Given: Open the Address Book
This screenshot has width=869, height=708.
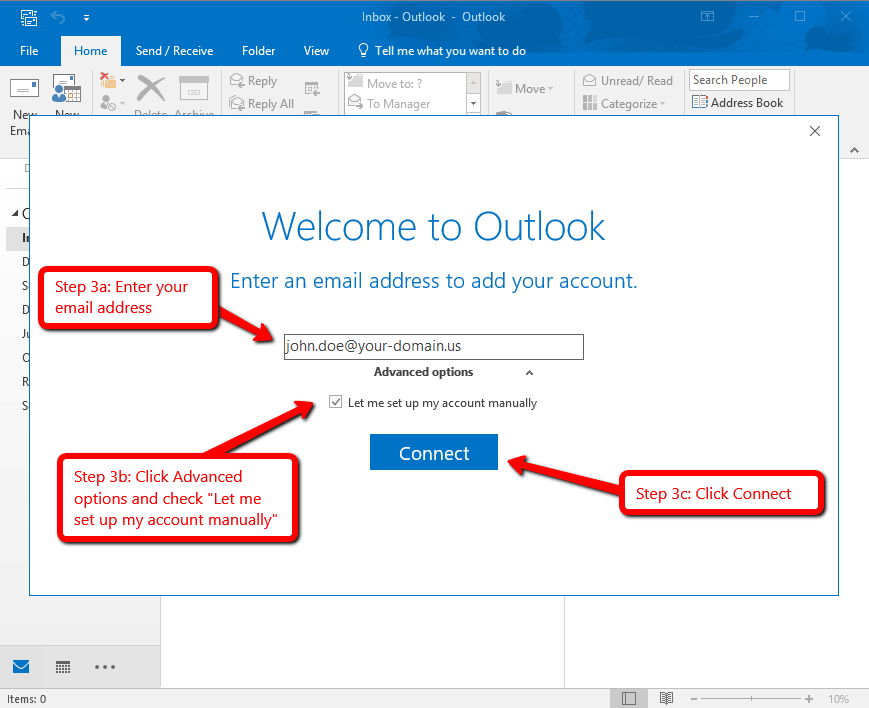Looking at the screenshot, I should point(738,103).
